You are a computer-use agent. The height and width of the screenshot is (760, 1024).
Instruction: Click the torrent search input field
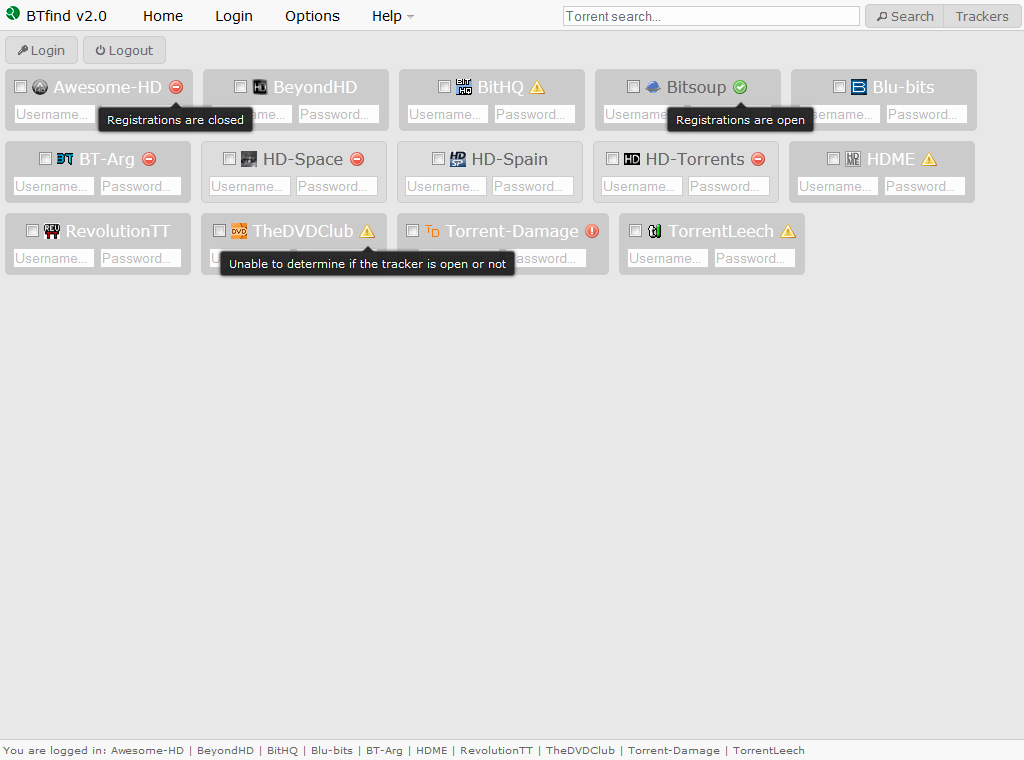(710, 16)
